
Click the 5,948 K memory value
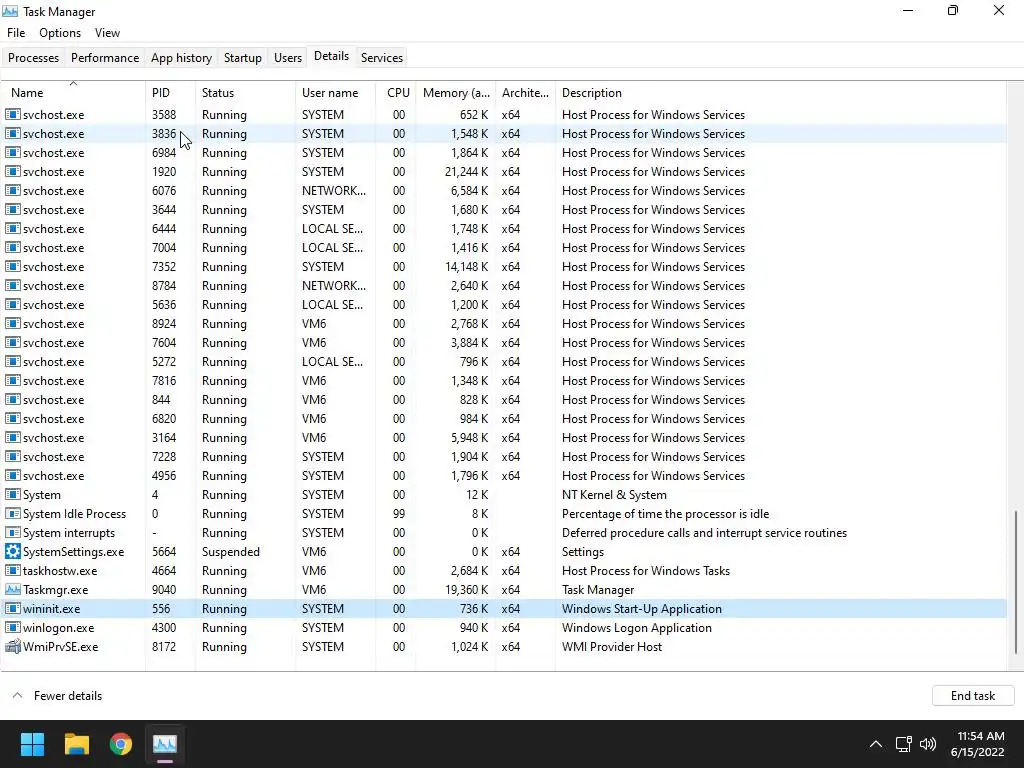[x=470, y=438]
